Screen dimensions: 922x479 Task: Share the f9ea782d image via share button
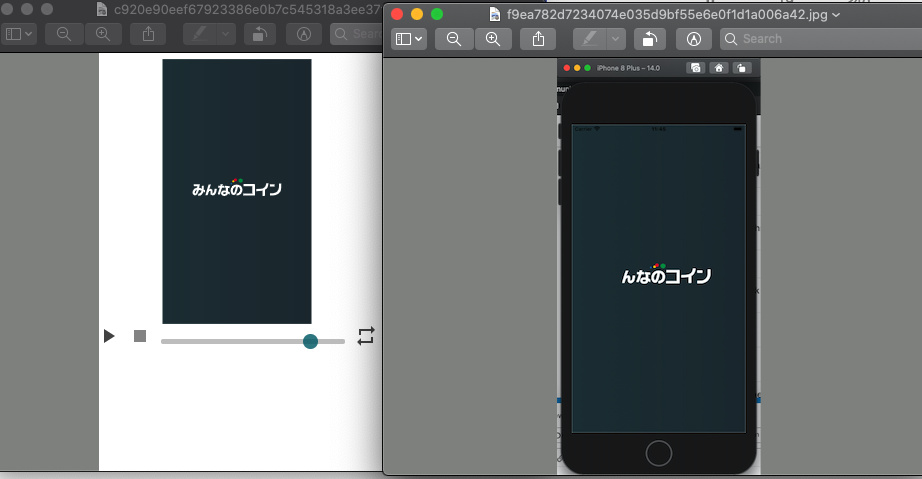point(538,39)
